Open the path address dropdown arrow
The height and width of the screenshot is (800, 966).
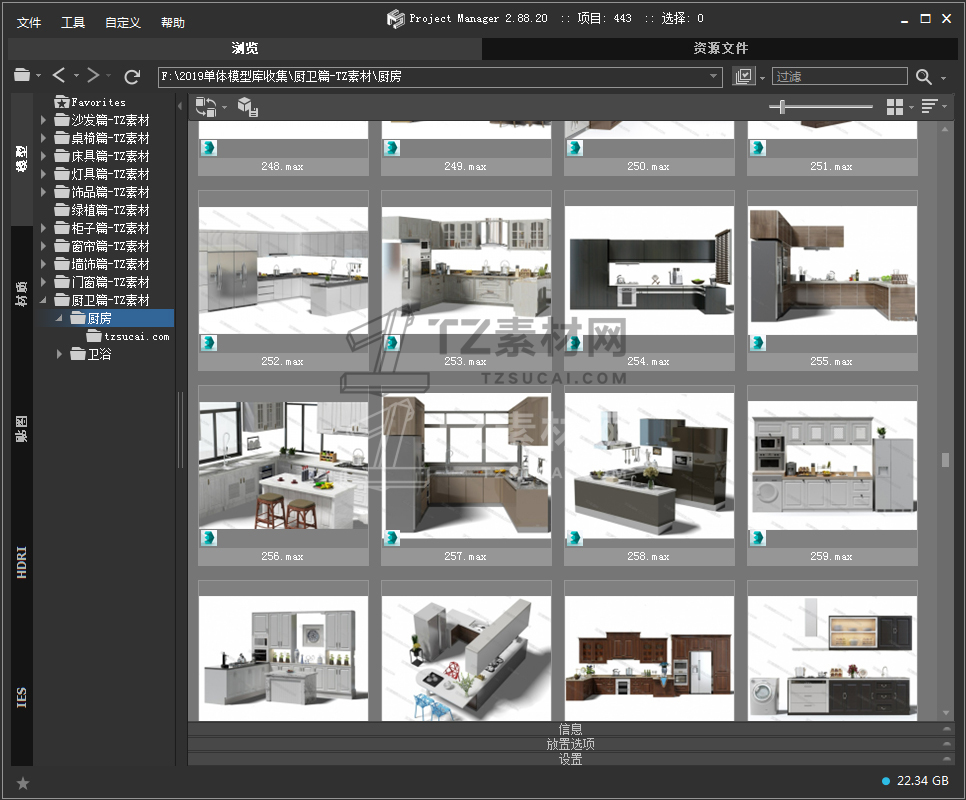tap(714, 76)
